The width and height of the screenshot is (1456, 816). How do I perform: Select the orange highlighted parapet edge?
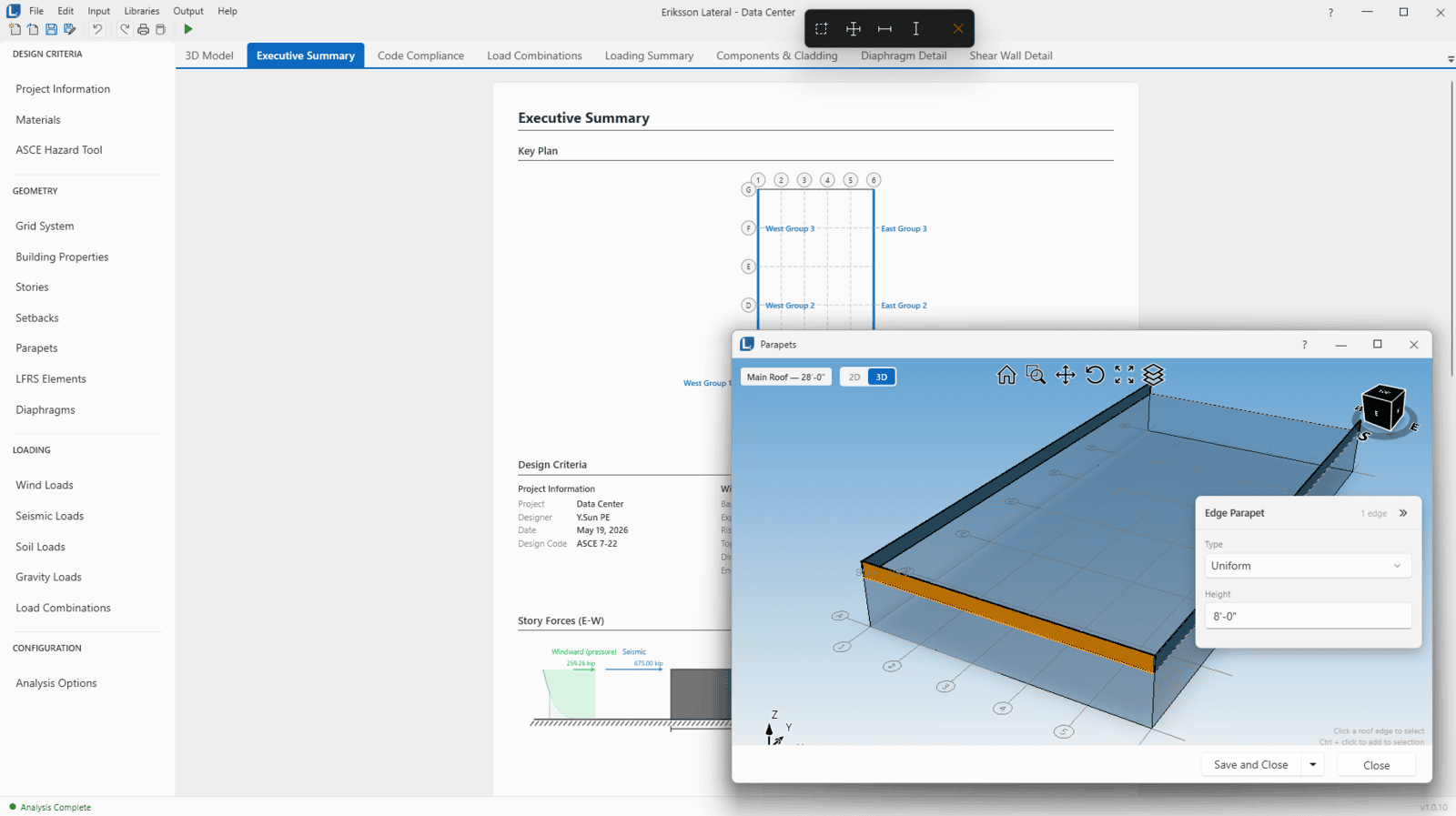pos(1008,618)
